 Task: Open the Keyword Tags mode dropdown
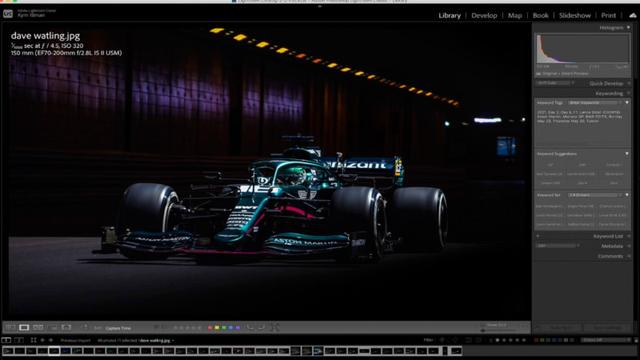tap(595, 102)
